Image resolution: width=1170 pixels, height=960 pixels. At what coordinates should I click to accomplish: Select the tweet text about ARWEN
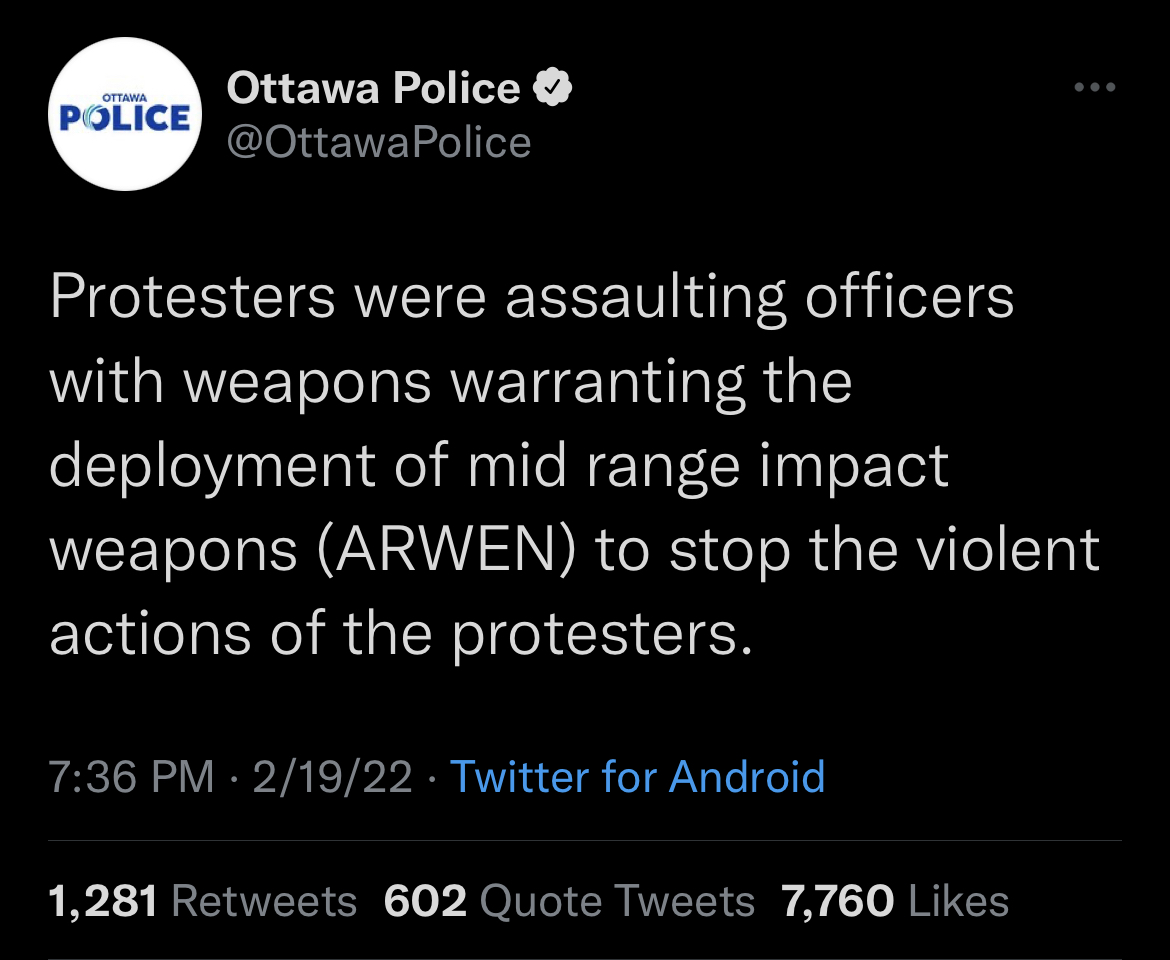point(574,465)
